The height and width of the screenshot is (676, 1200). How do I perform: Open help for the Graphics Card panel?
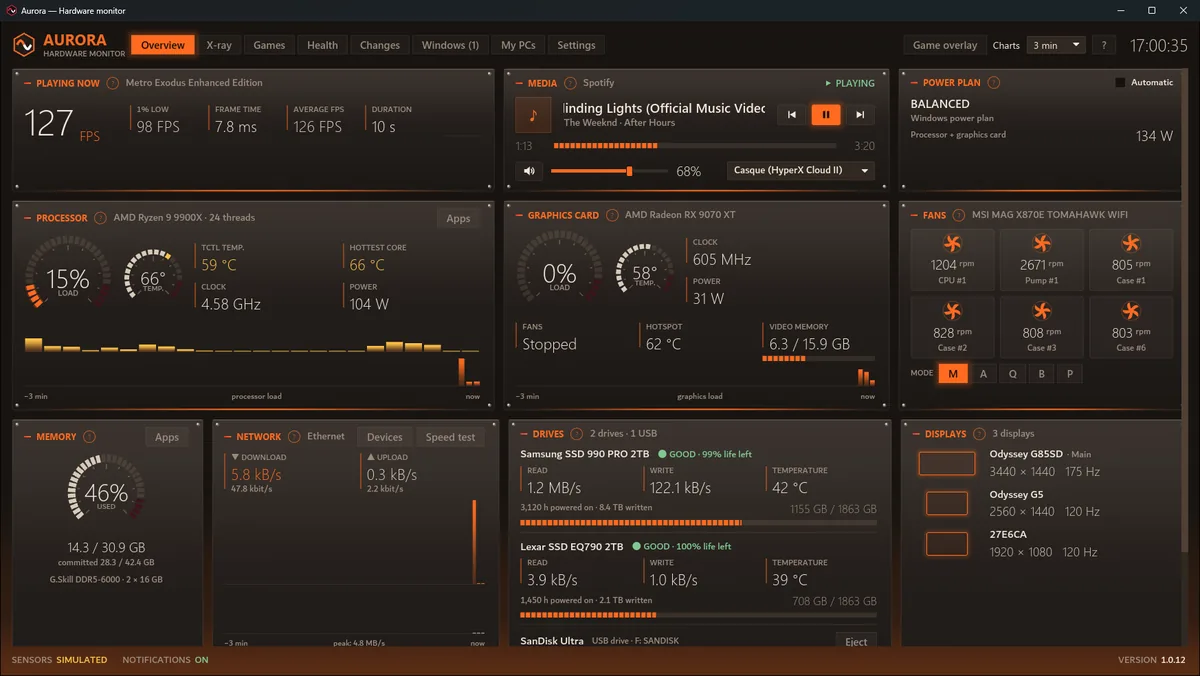click(x=611, y=215)
